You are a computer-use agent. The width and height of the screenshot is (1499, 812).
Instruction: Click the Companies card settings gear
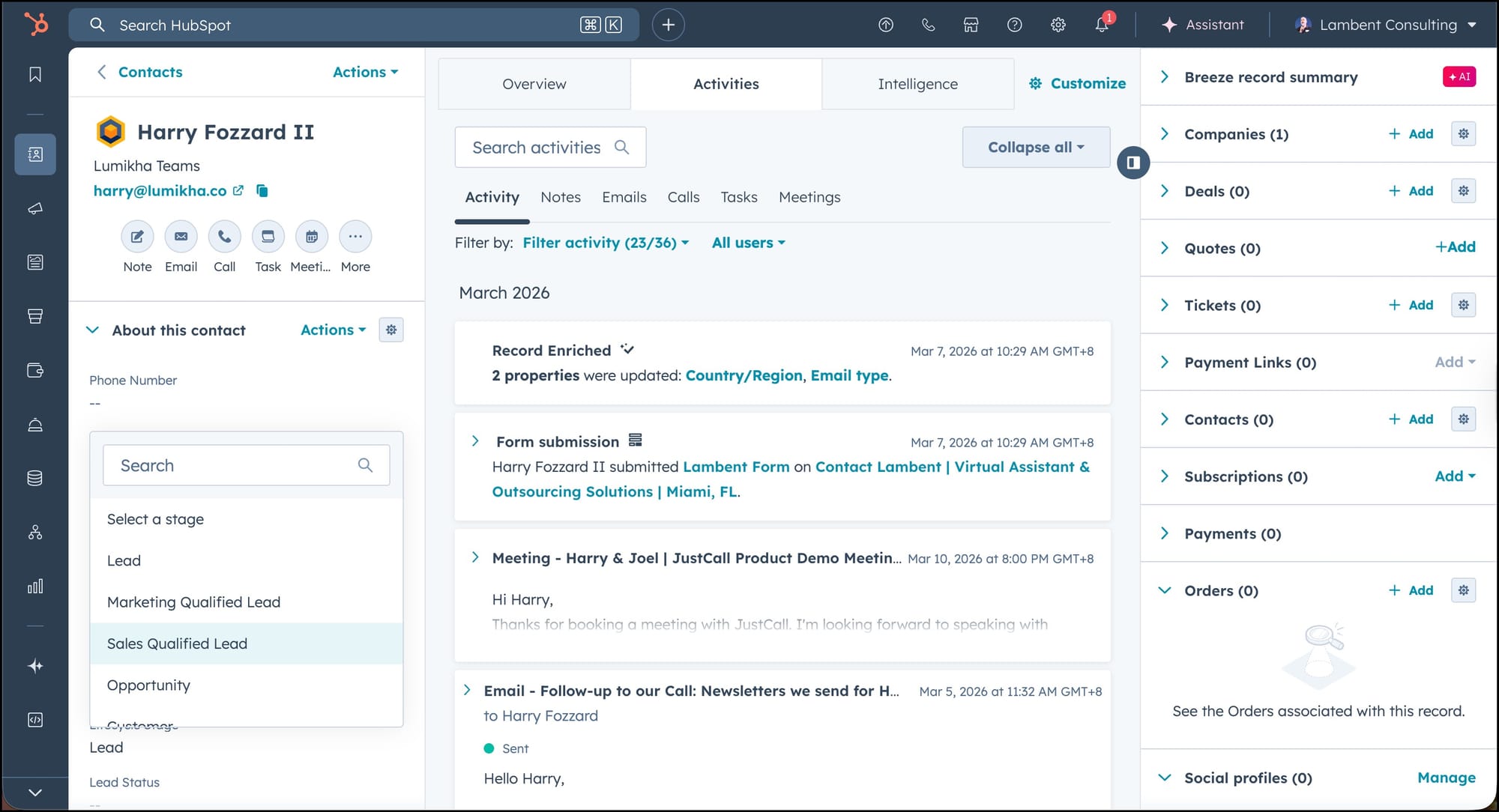pos(1463,134)
